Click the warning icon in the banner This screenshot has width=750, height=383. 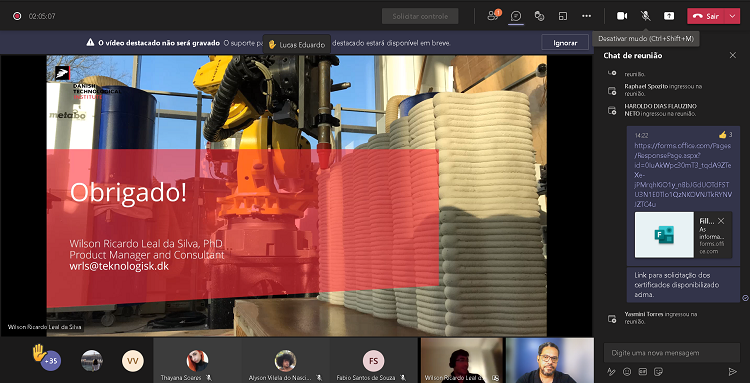90,43
